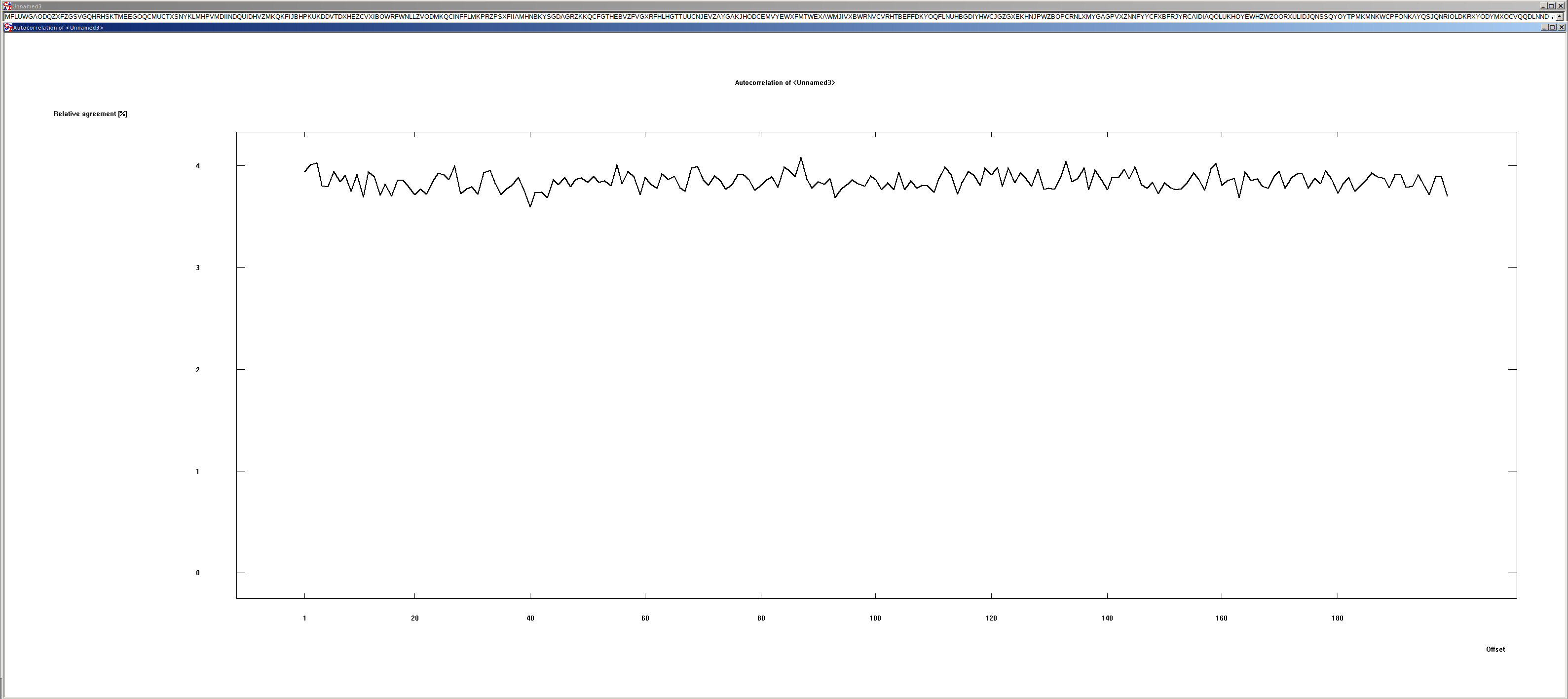
Task: Click the chart heading 'Autocorrelation of <Unnamed3>'
Action: tap(784, 83)
